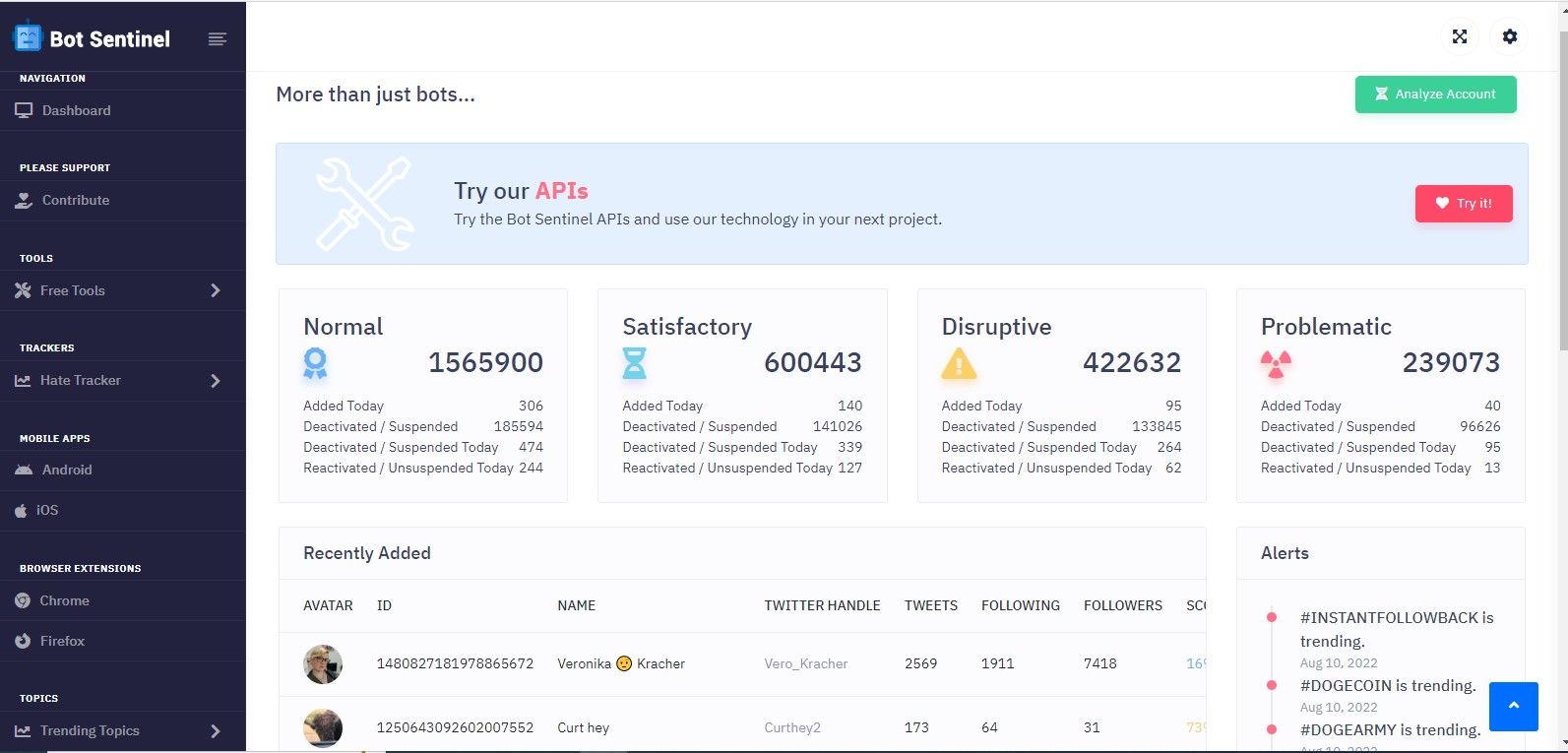Open the Curthey2 Twitter handle link

(x=792, y=727)
